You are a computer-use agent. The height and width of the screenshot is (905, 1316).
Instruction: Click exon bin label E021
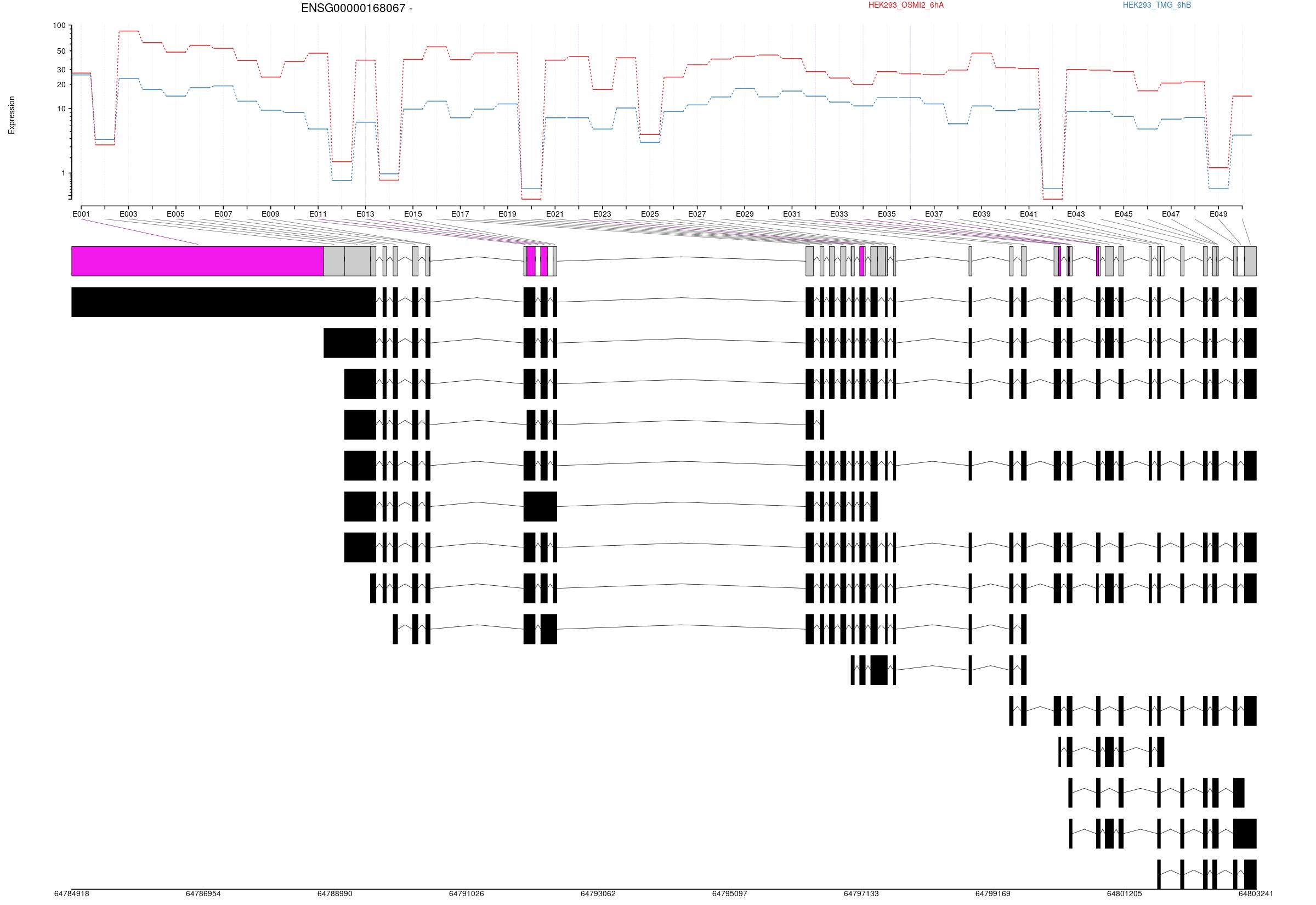pyautogui.click(x=555, y=214)
